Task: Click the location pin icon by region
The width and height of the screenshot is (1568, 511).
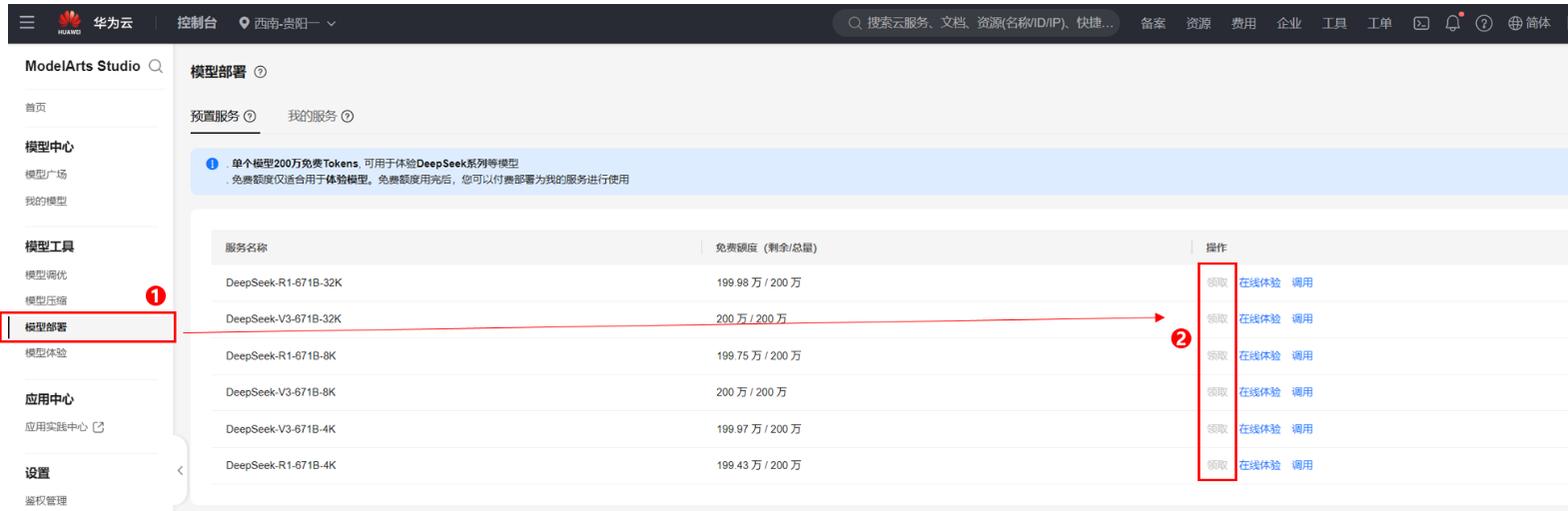Action: click(x=244, y=23)
